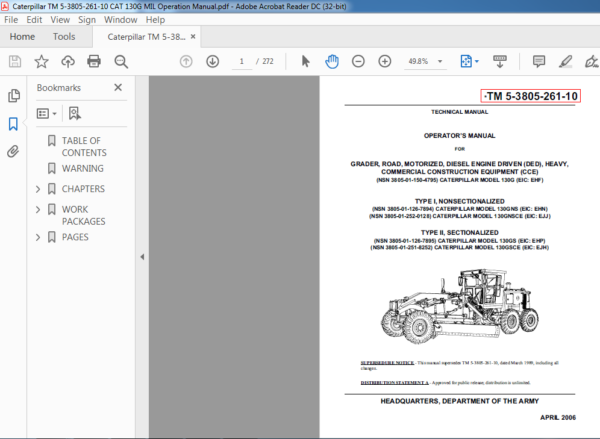Select the WORK PACKAGES bookmark label
The height and width of the screenshot is (439, 600).
pos(83,215)
